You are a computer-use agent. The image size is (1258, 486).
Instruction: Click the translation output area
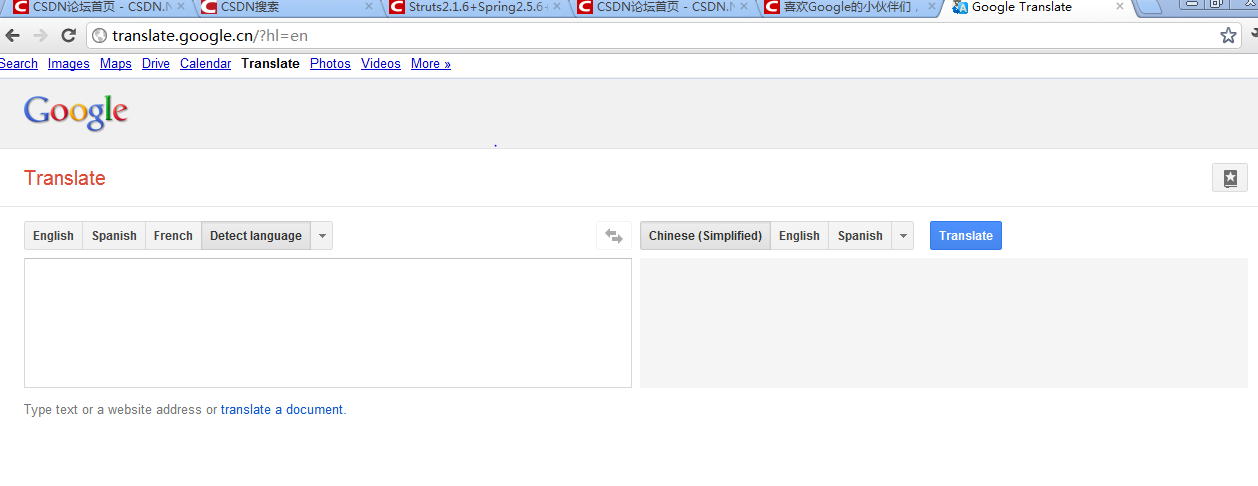[944, 323]
